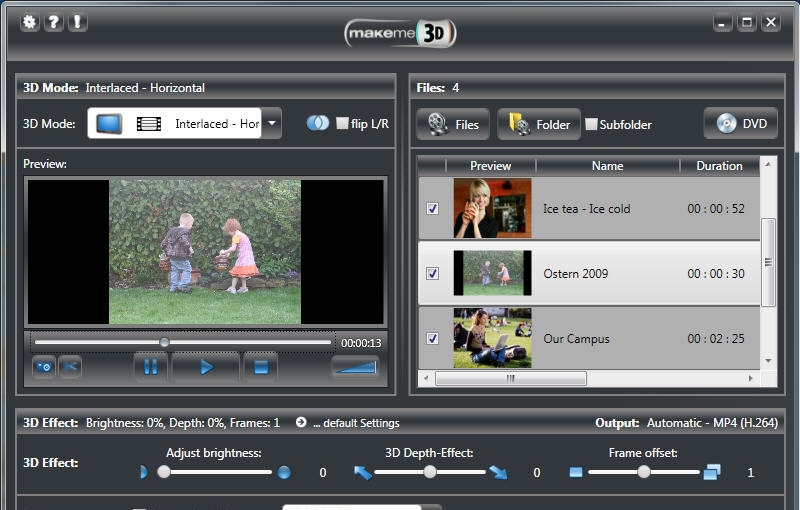Uncheck the Our Campus file checkbox
The height and width of the screenshot is (510, 800).
432,339
